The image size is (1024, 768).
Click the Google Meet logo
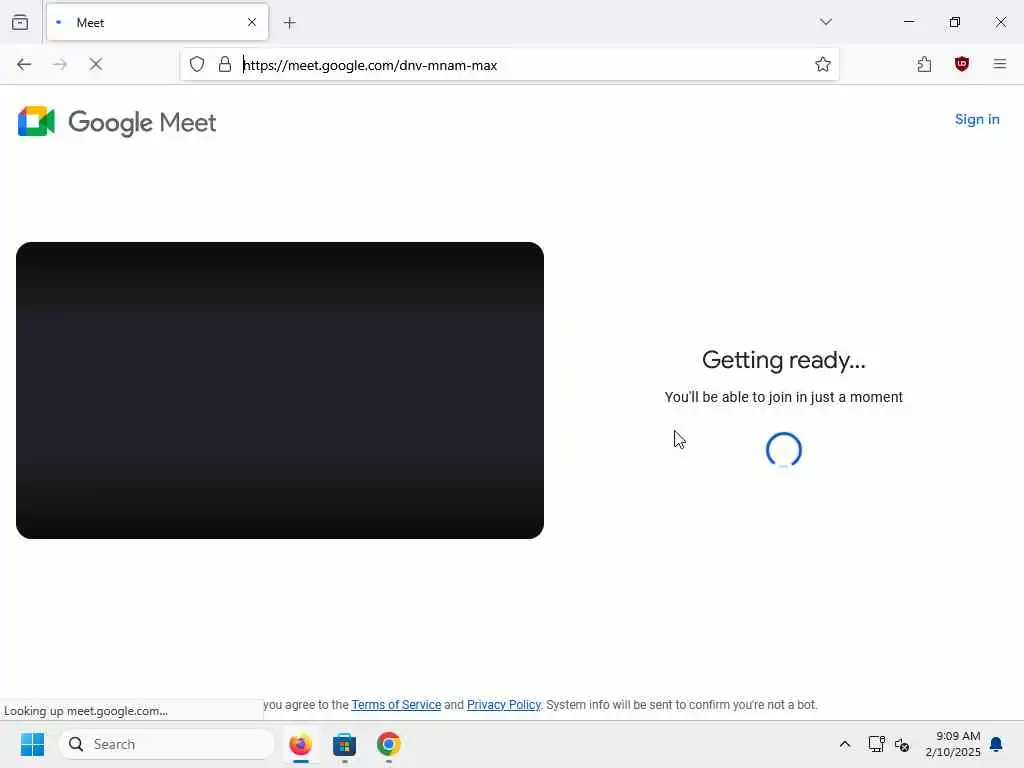tap(117, 121)
